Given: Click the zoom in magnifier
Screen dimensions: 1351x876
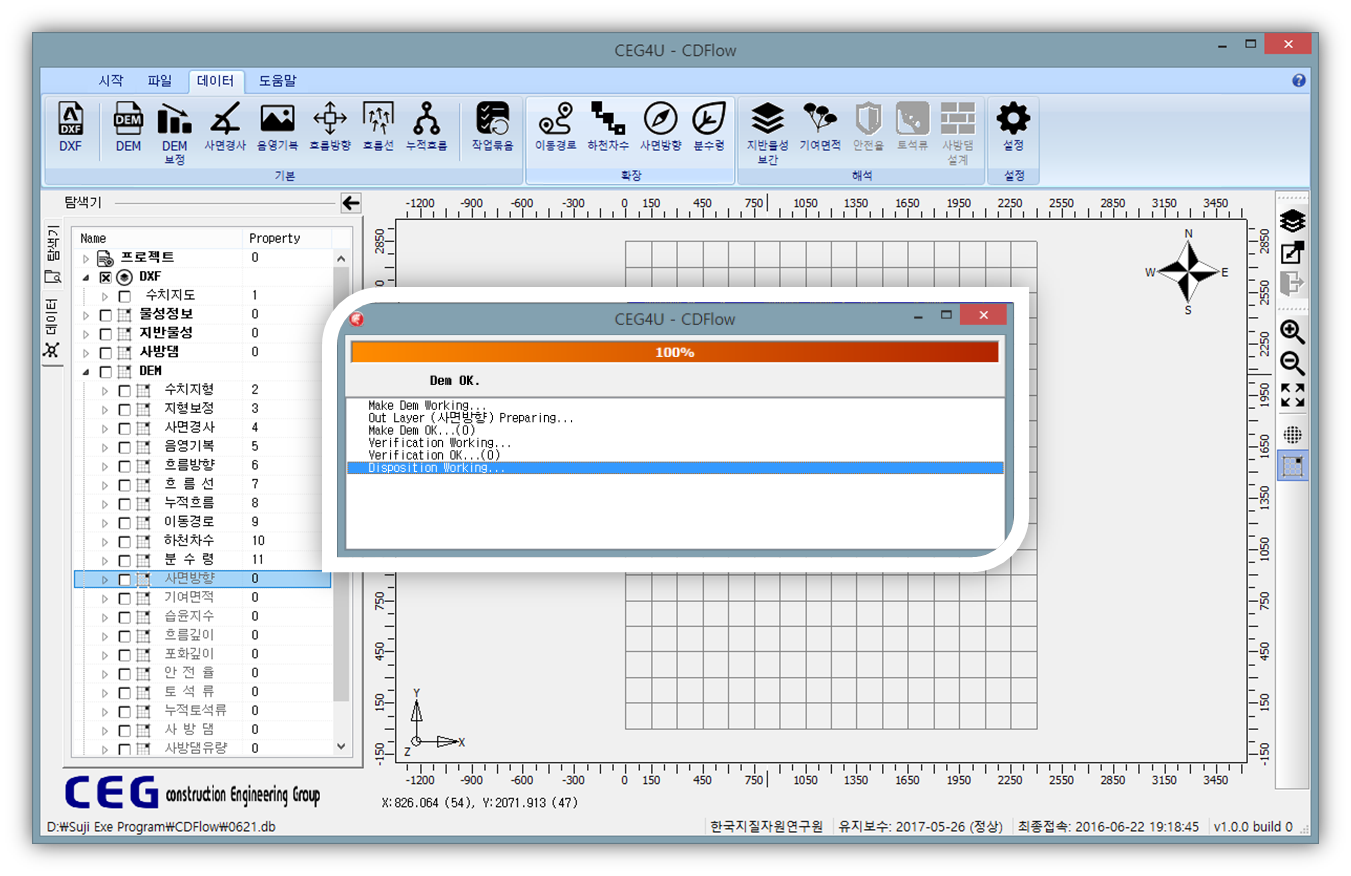Looking at the screenshot, I should 1293,332.
